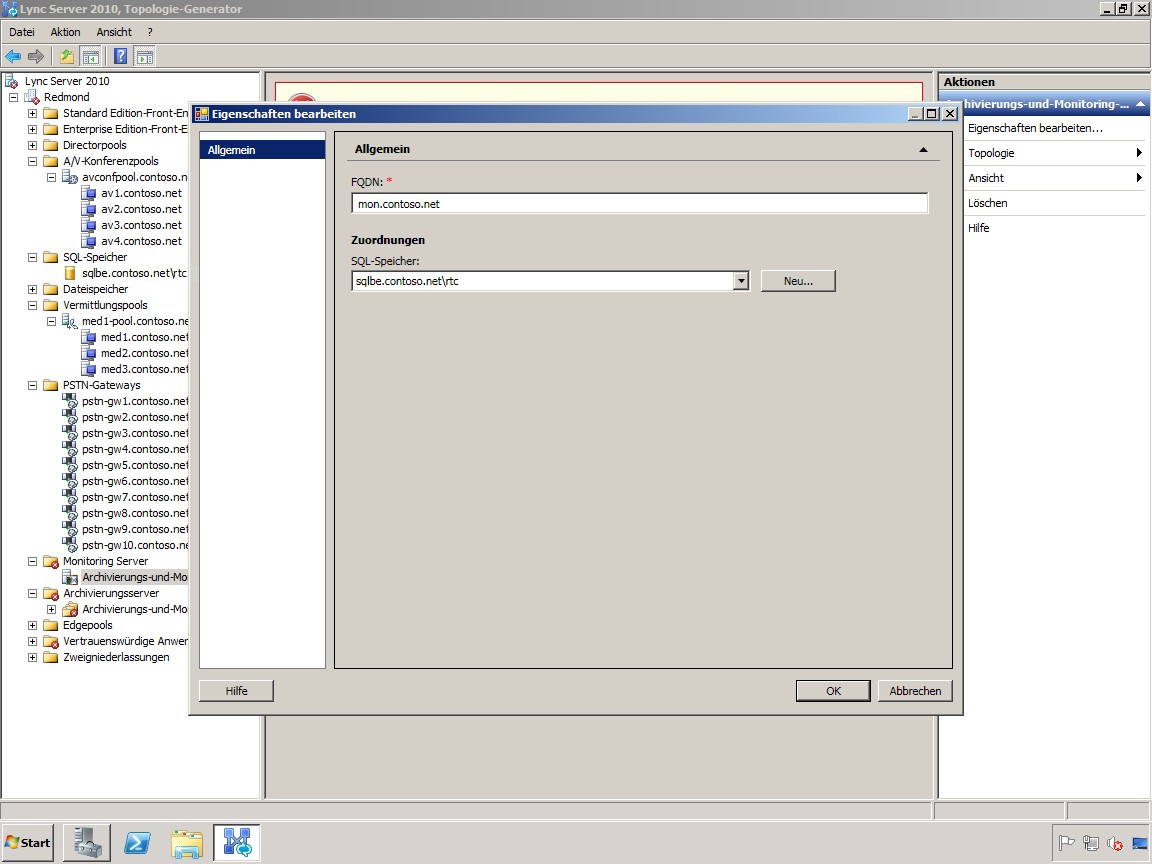Open PowerShell from the taskbar
1152x864 pixels.
pos(137,843)
